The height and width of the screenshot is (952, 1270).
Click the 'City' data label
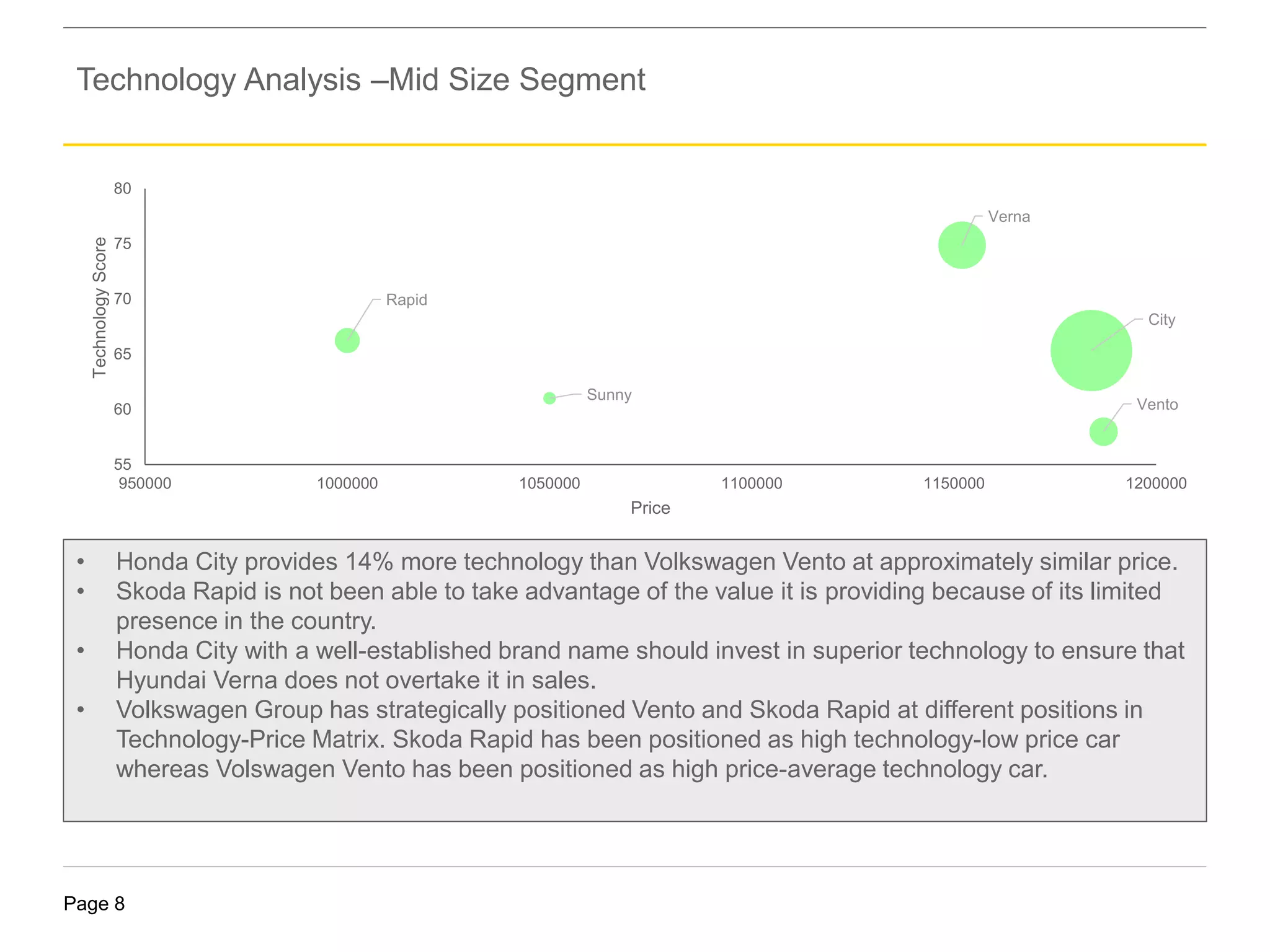[1161, 320]
